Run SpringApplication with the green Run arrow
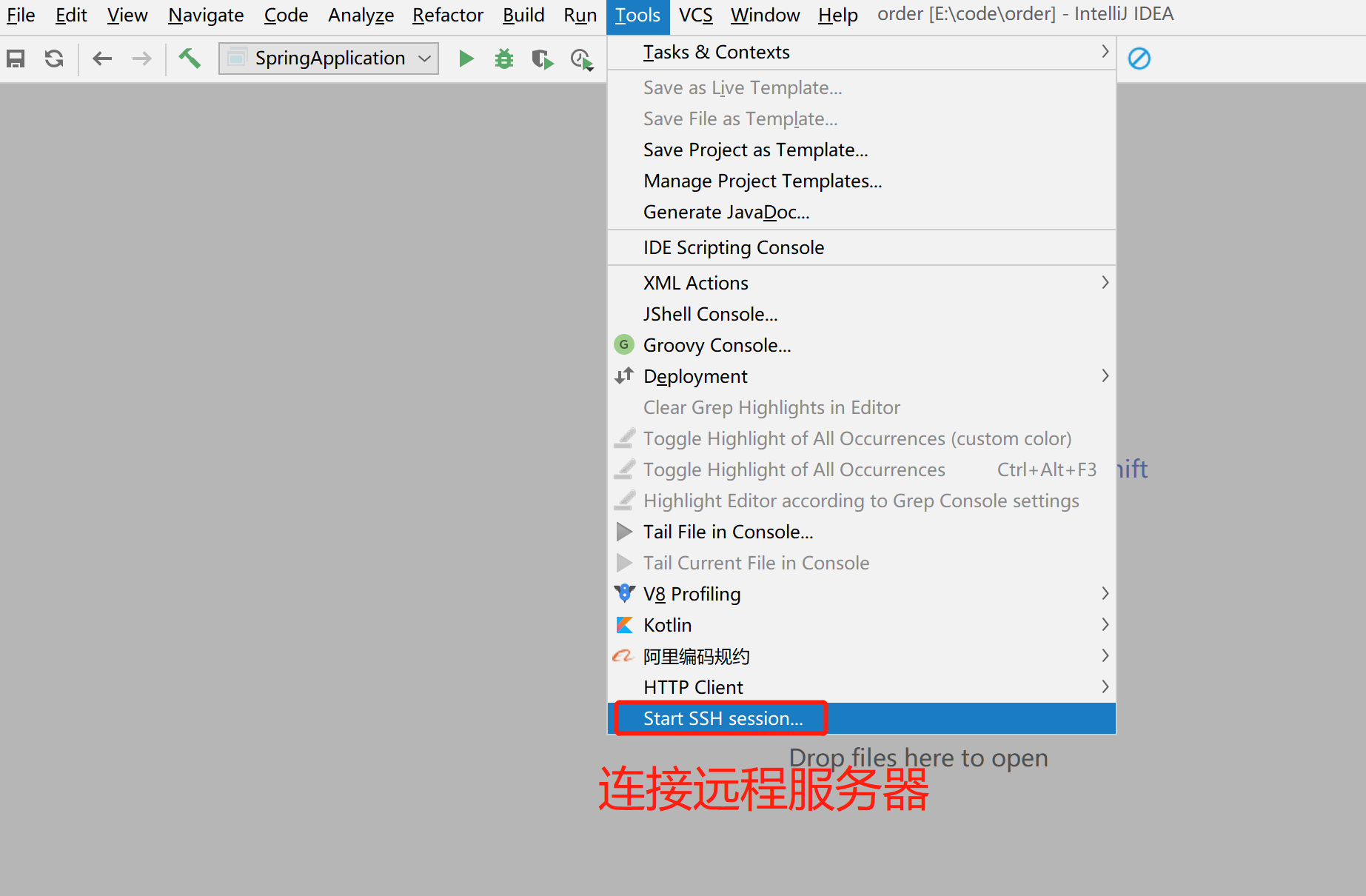 466,58
